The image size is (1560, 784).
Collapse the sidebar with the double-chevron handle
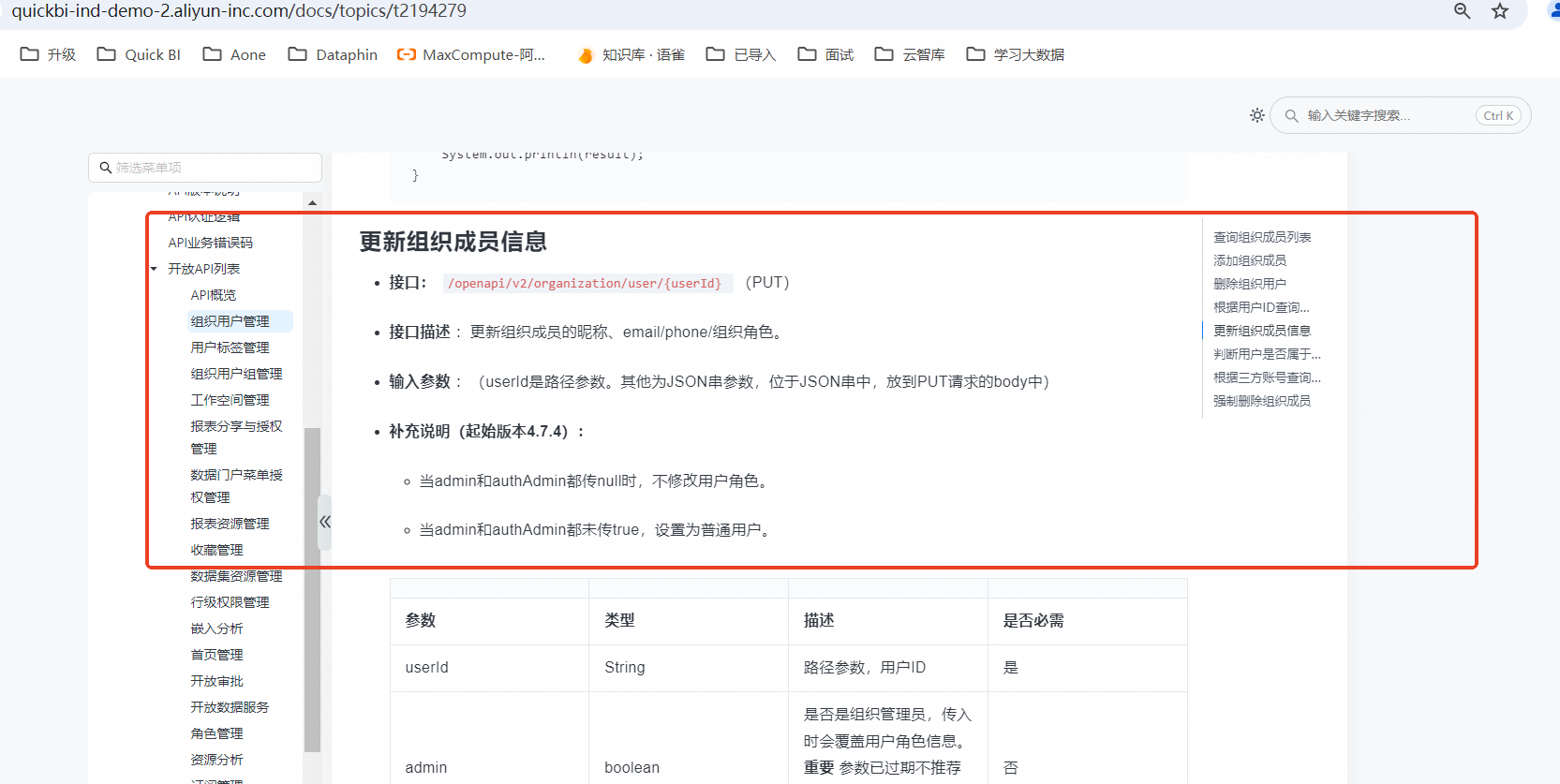pos(325,522)
